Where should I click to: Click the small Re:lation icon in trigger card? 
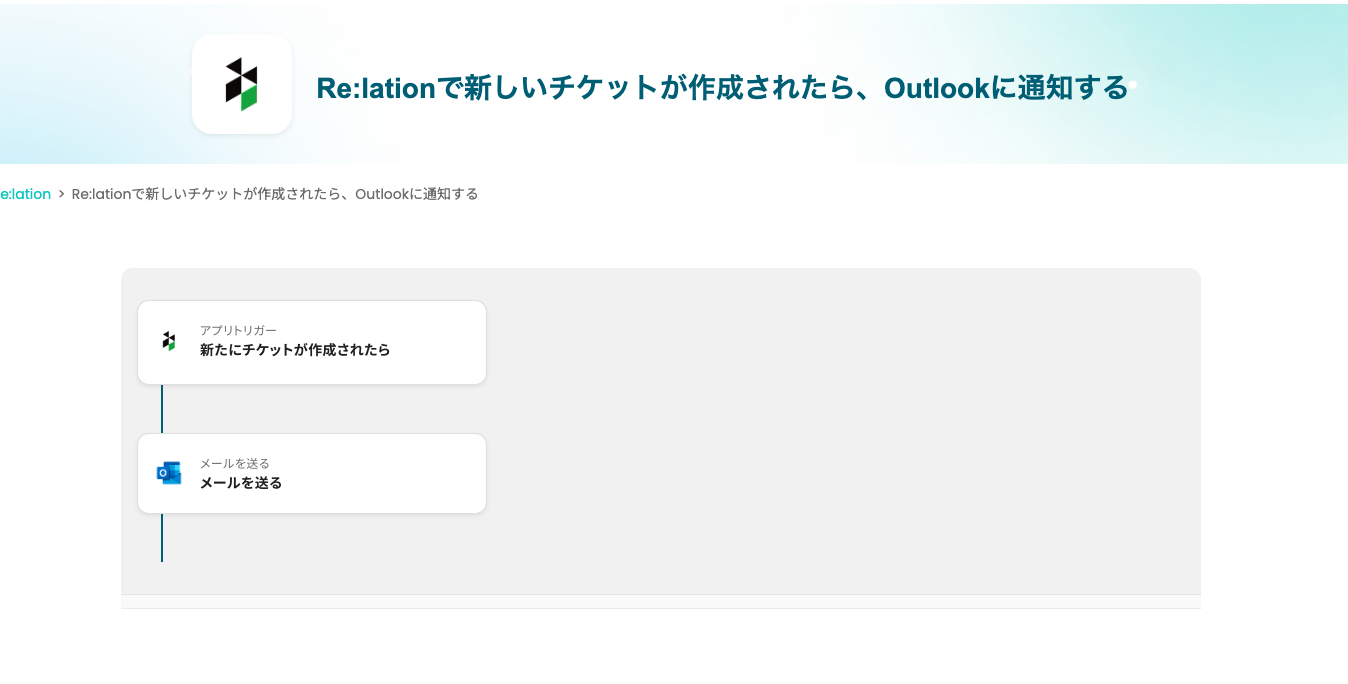tap(169, 341)
